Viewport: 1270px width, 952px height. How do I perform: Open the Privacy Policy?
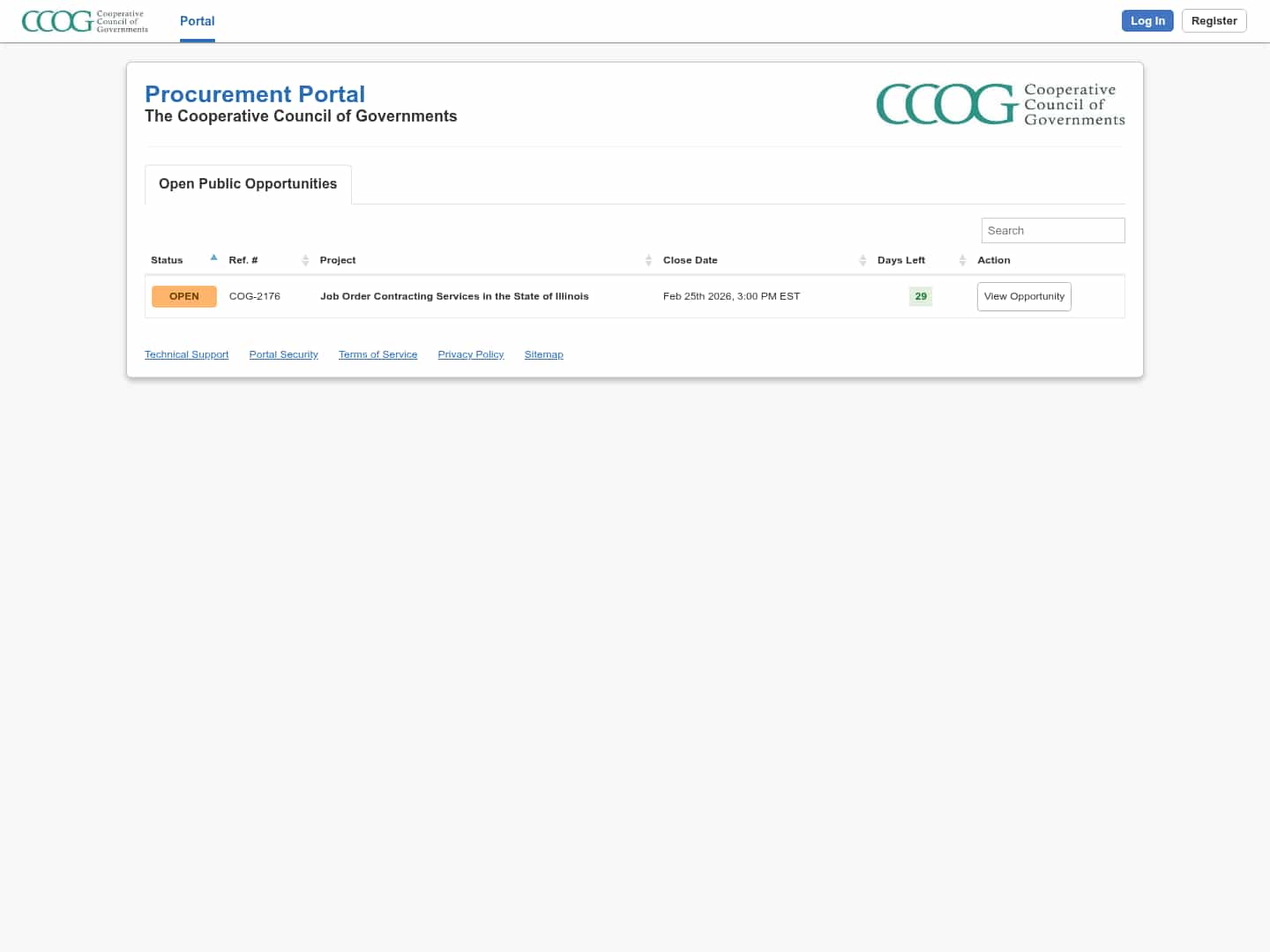[x=470, y=354]
